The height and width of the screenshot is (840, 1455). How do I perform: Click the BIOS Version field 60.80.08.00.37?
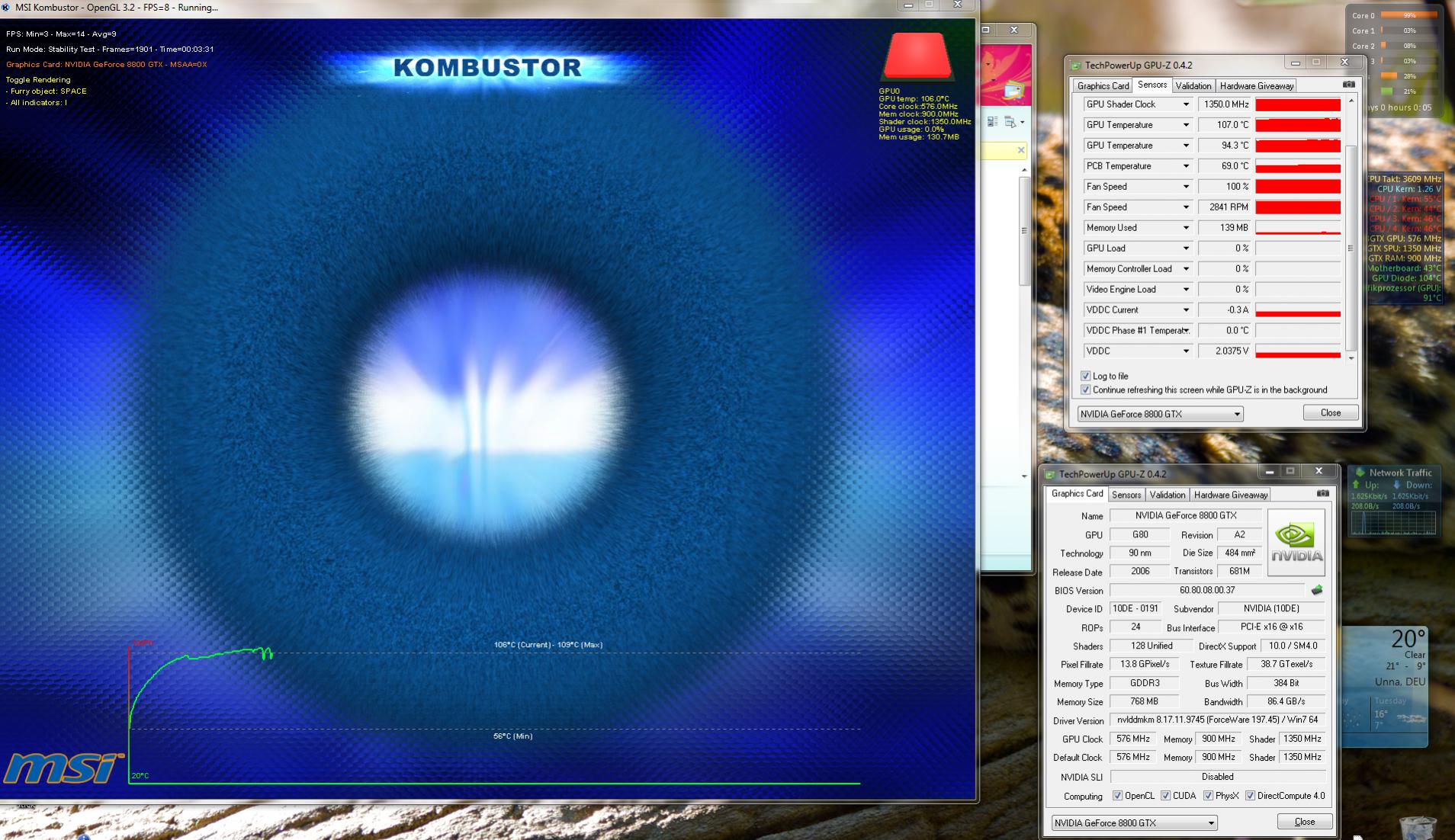pyautogui.click(x=1207, y=590)
